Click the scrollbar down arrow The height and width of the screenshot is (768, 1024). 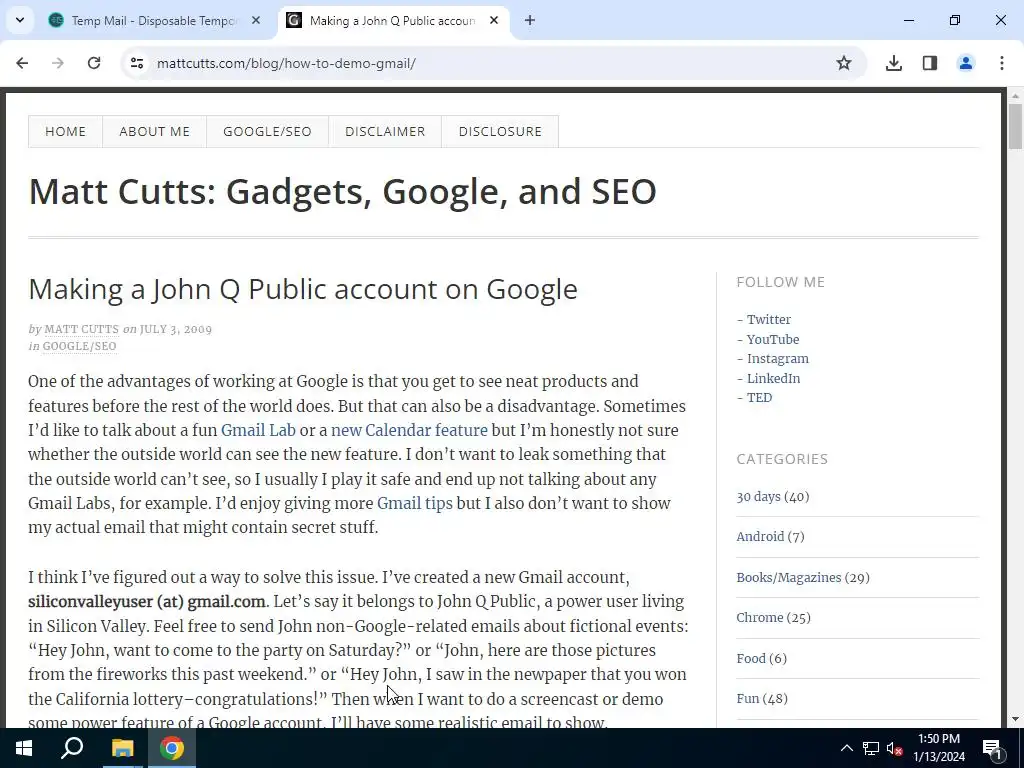pos(1015,720)
